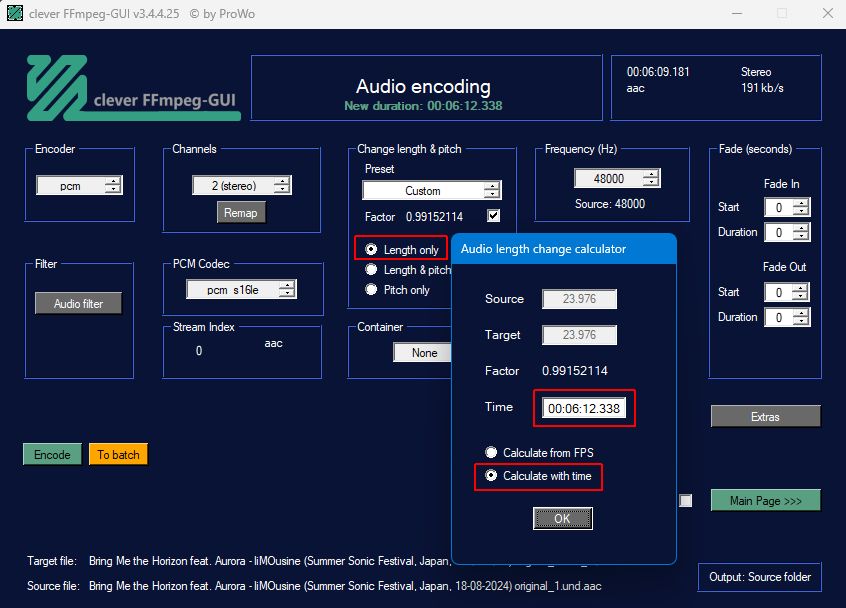Open the Channels 2 (stereo) selector

pyautogui.click(x=242, y=186)
